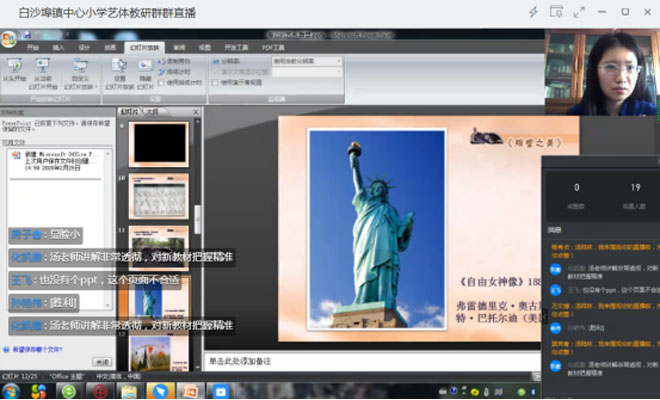Click the fullscreen expand arrows icon
The height and width of the screenshot is (400, 660).
click(579, 12)
